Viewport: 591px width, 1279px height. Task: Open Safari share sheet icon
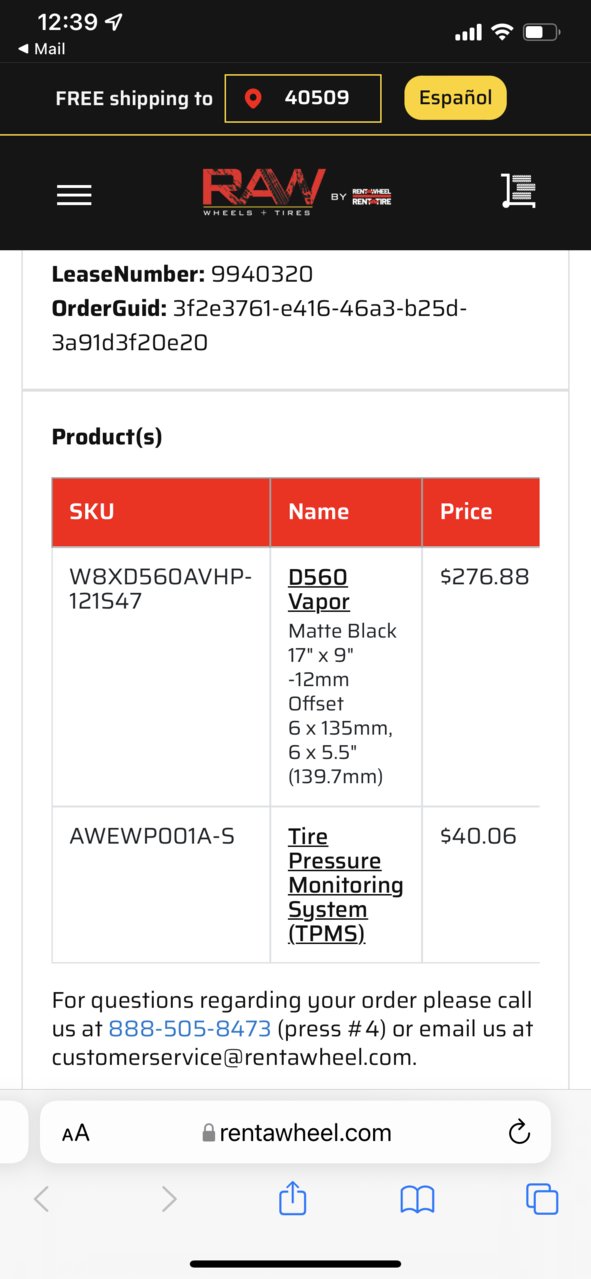click(x=292, y=1197)
